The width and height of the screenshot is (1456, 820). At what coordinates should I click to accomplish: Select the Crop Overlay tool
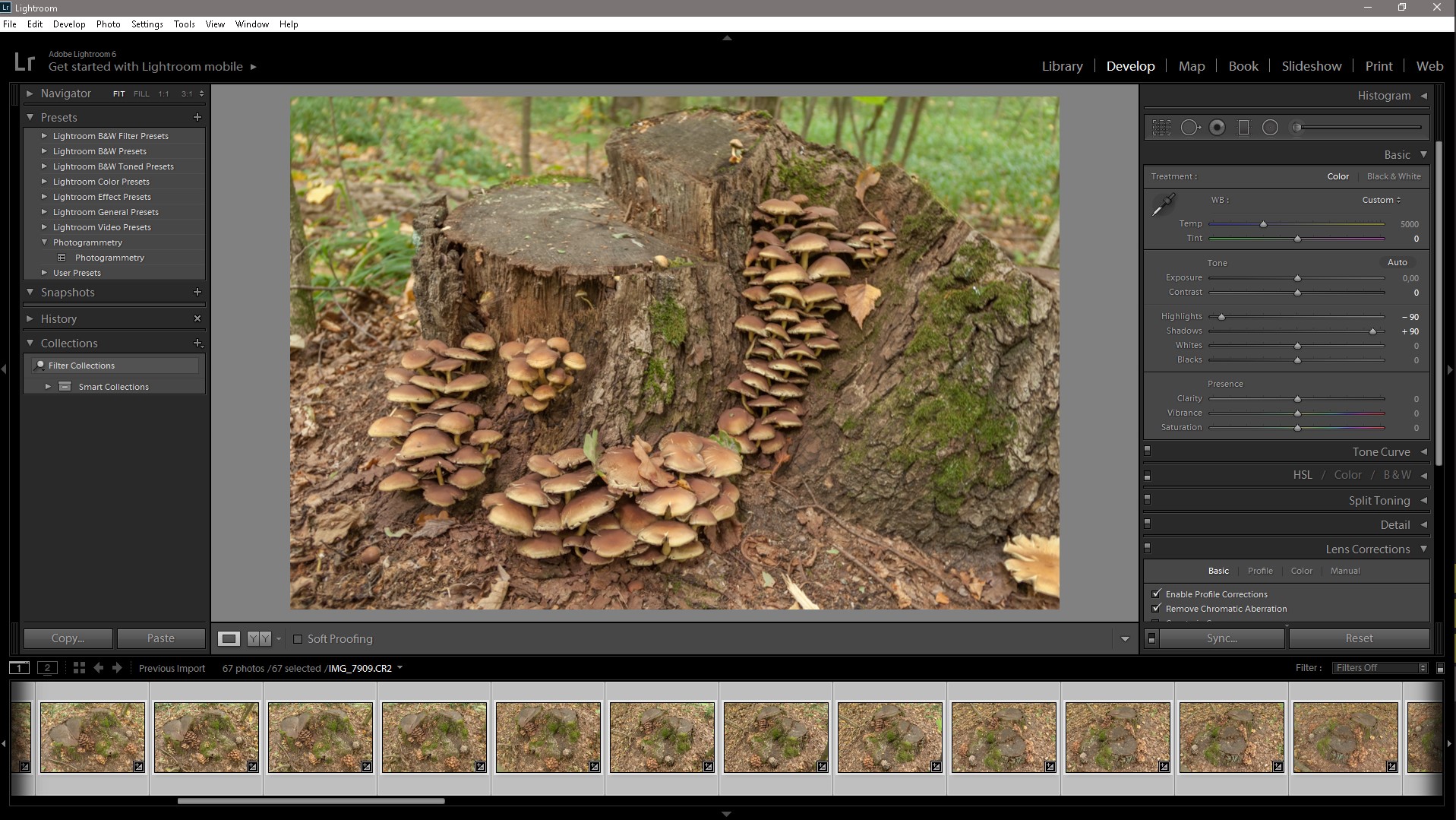click(1161, 128)
